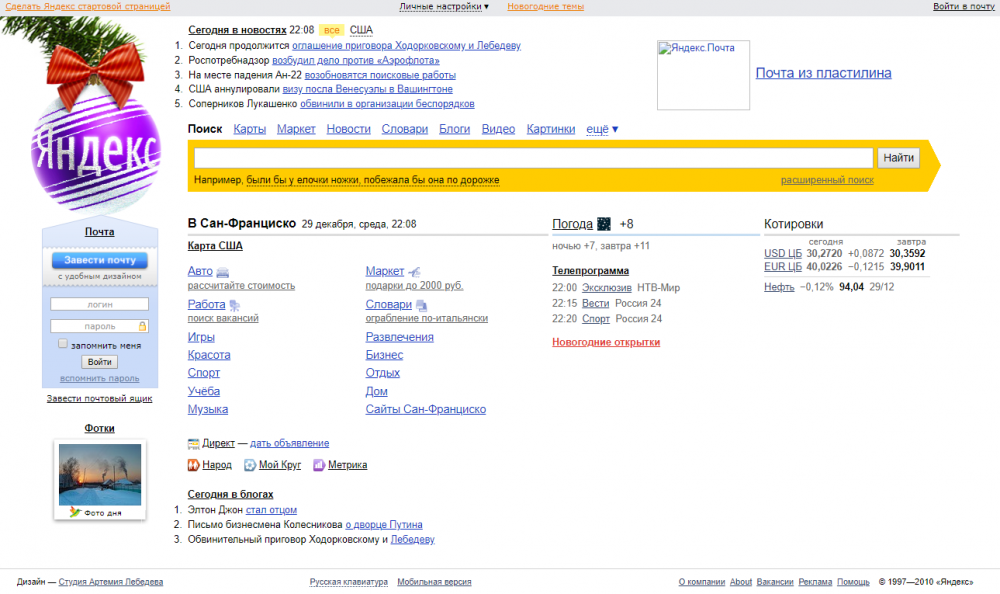Expand the ещё services menu
The image size is (1000, 594).
point(602,129)
